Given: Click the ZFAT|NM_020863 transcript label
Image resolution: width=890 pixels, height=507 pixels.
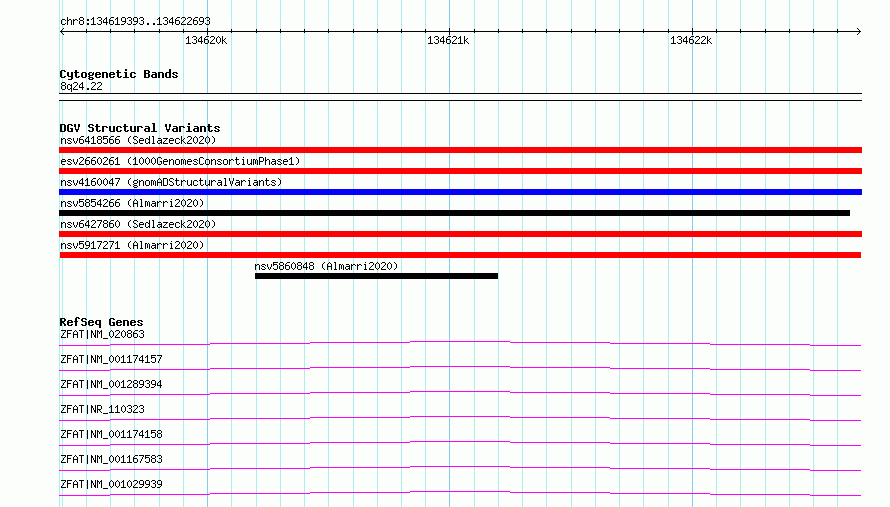Looking at the screenshot, I should pos(102,334).
